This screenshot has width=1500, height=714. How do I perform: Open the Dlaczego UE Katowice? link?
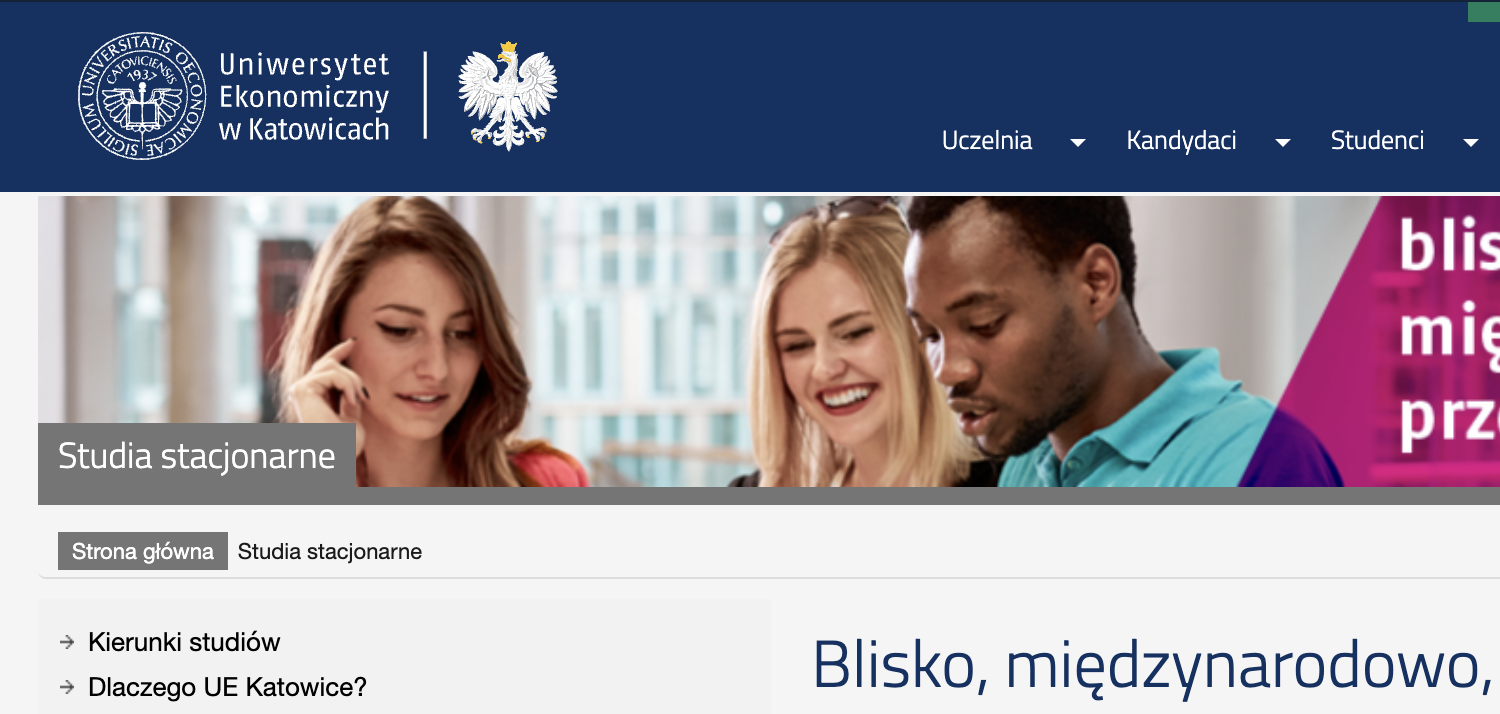(228, 688)
